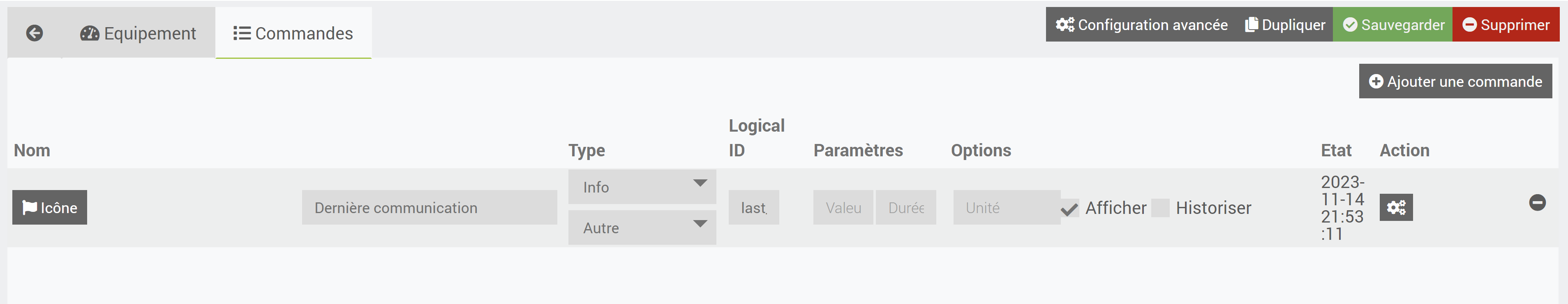Enable the Historiser checkbox
This screenshot has width=1568, height=304.
tap(1161, 208)
